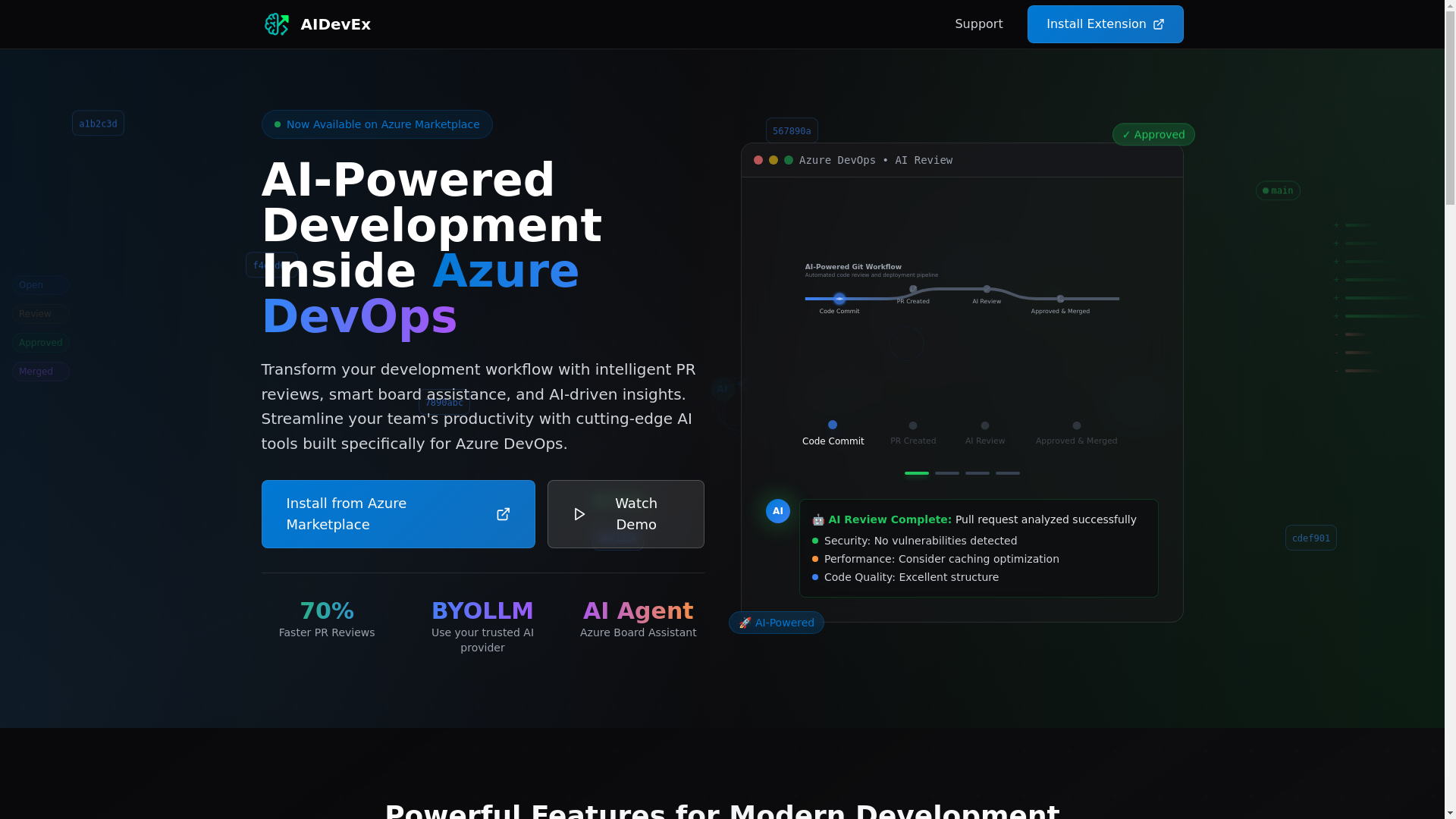
Task: Click the cdef901 commit hash tag
Action: point(1311,538)
